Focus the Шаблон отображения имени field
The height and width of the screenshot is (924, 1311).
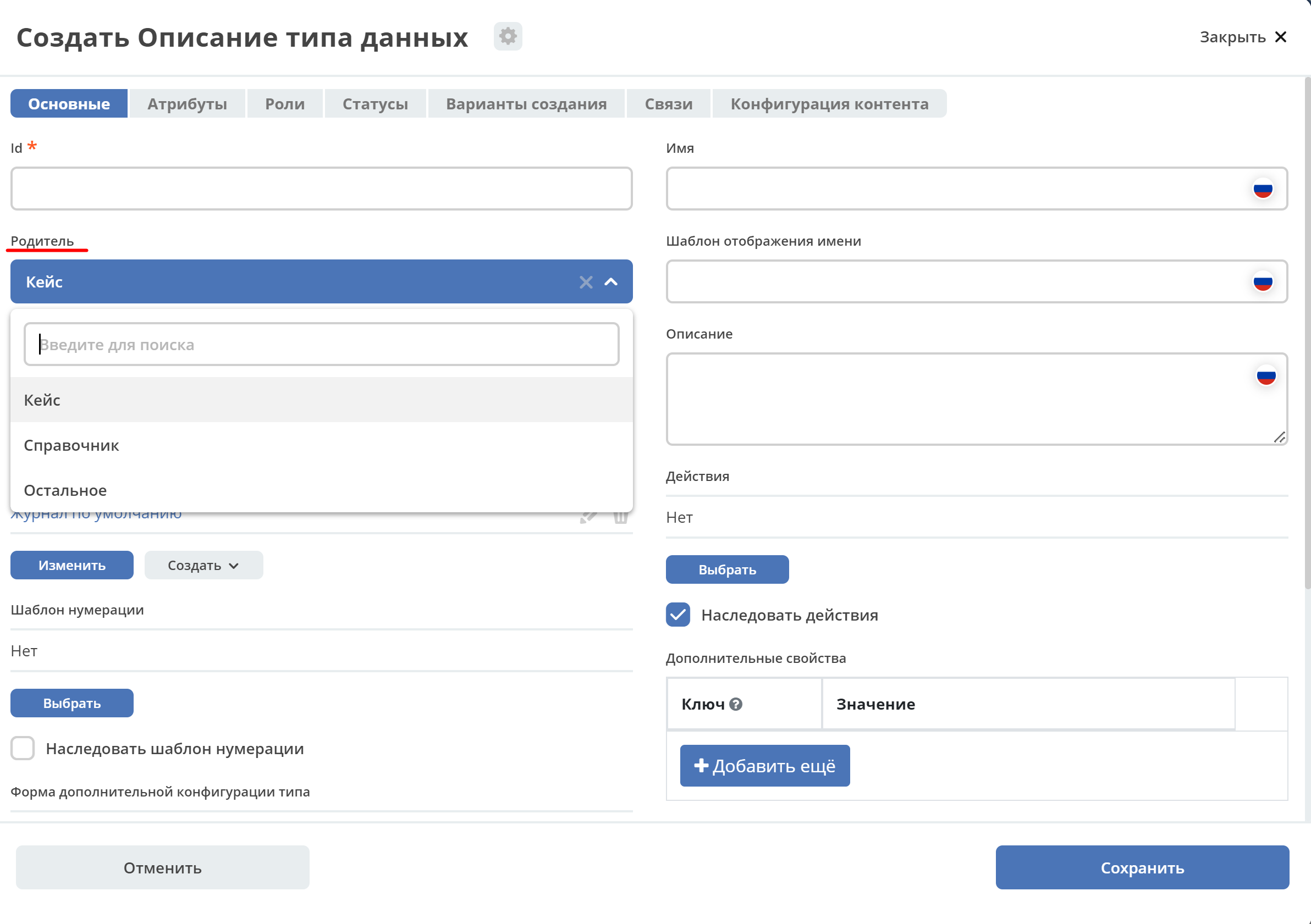[977, 282]
